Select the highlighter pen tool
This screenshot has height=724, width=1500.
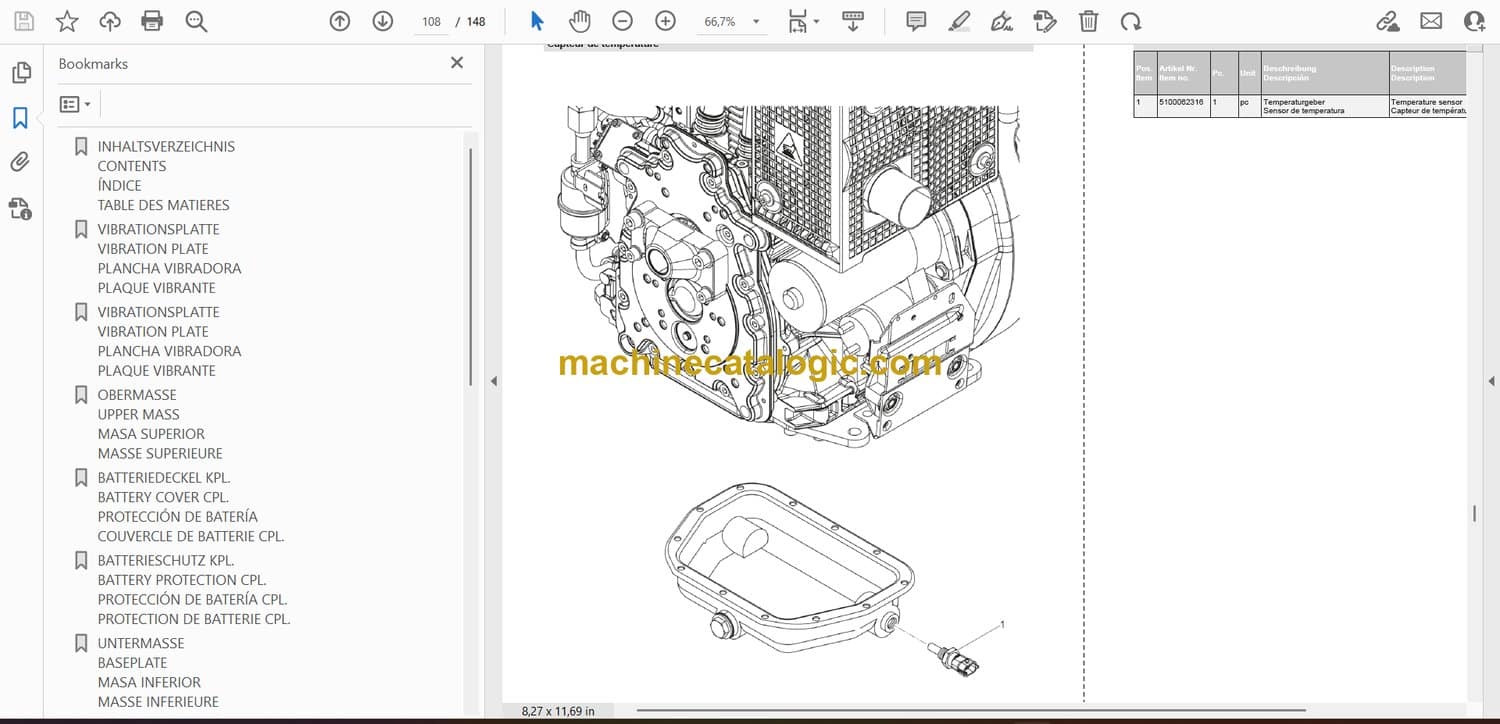(x=959, y=21)
